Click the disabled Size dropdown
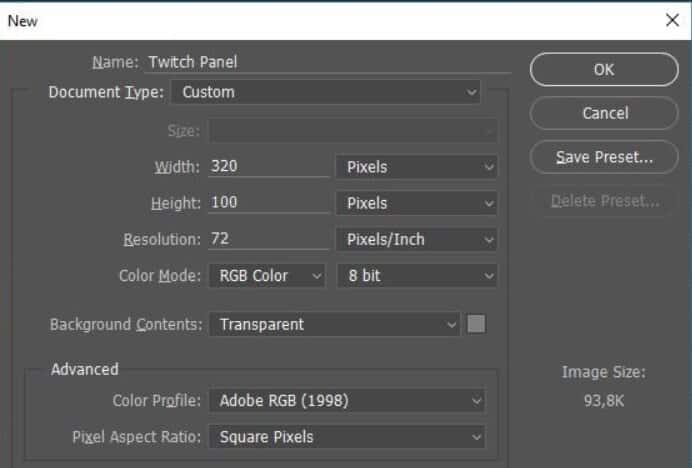 coord(353,131)
